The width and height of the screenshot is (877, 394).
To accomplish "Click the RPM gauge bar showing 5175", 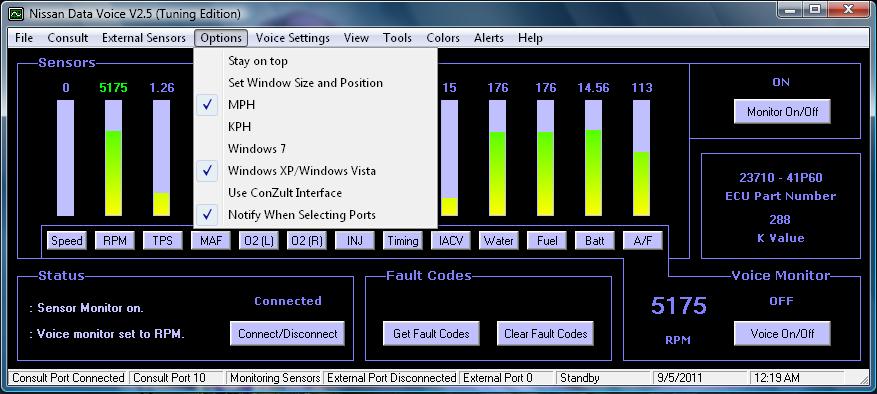I will (114, 158).
